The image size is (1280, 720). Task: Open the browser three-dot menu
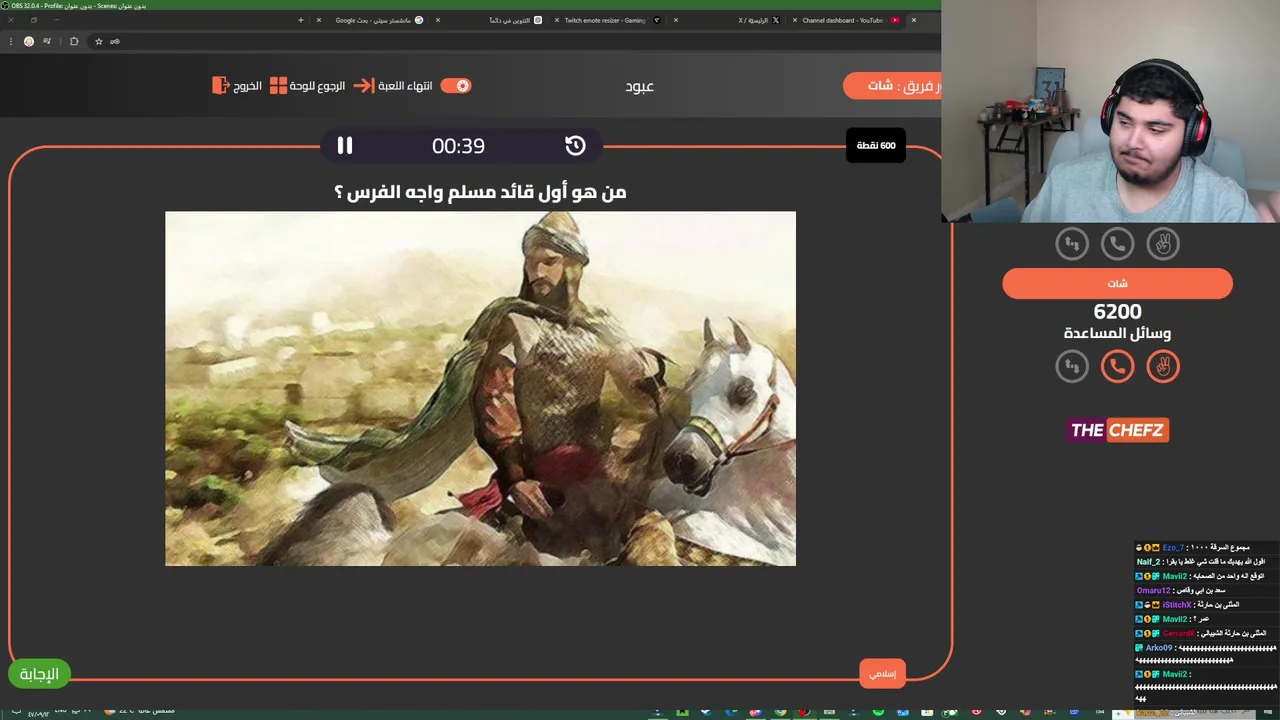11,41
